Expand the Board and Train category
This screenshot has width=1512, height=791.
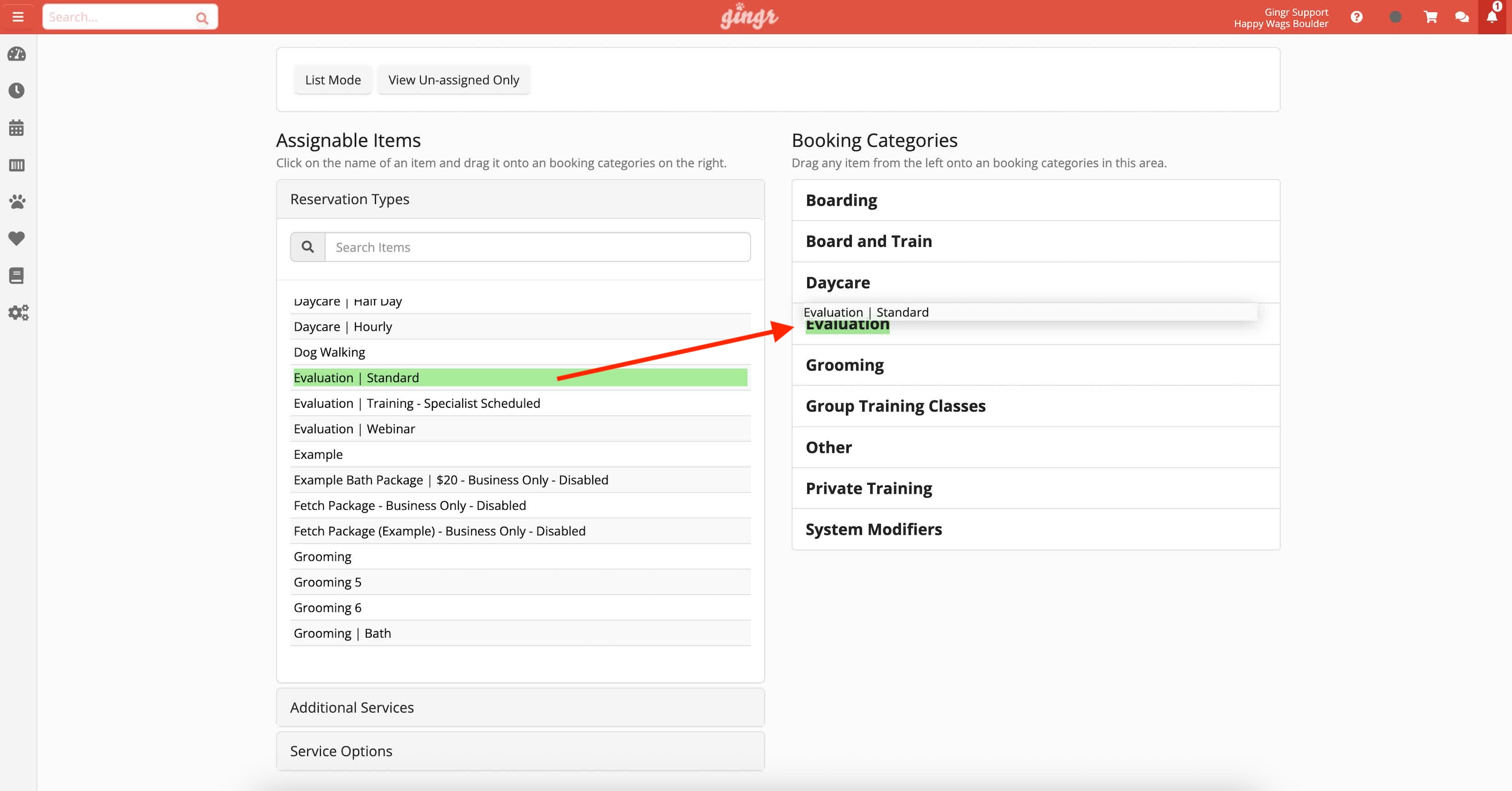pyautogui.click(x=1035, y=241)
